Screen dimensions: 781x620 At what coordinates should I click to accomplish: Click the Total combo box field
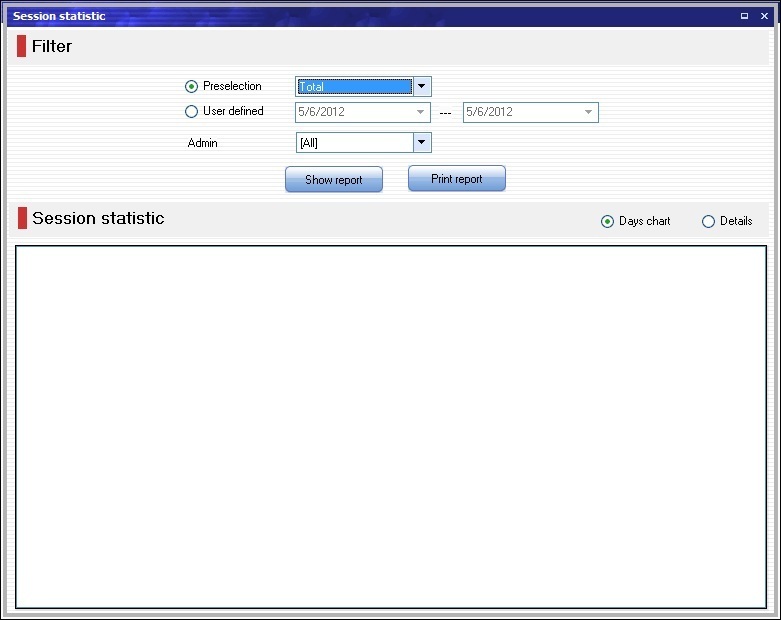coord(355,87)
